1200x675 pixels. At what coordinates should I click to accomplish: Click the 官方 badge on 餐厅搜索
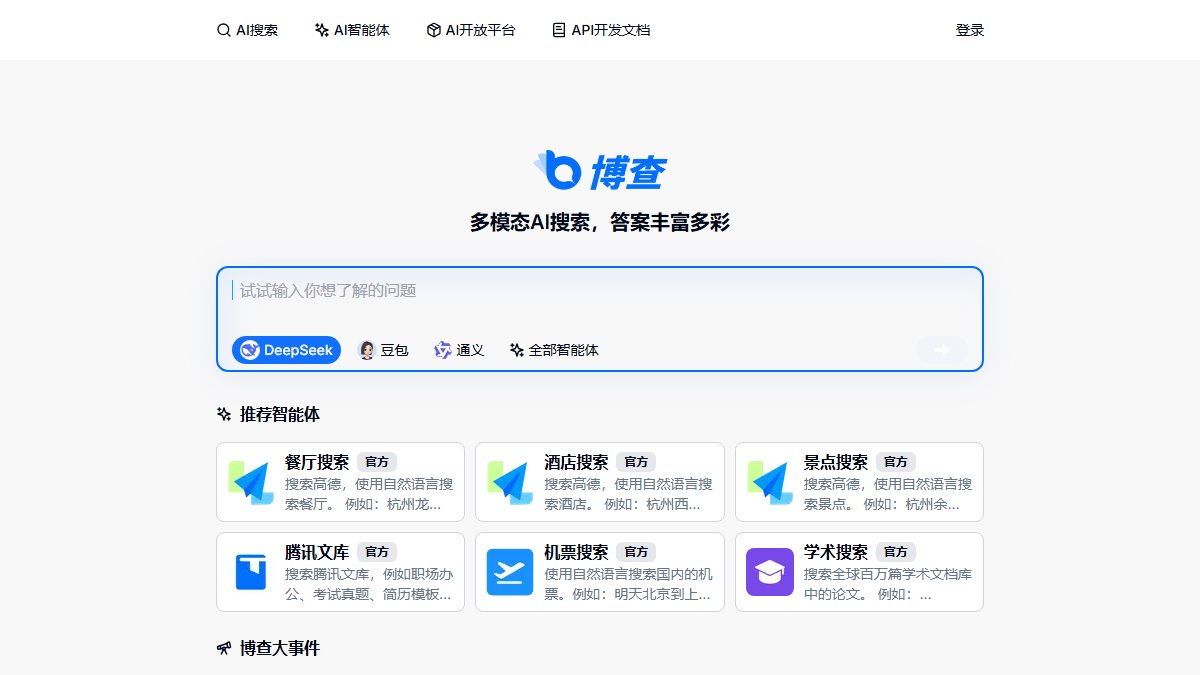[x=377, y=462]
